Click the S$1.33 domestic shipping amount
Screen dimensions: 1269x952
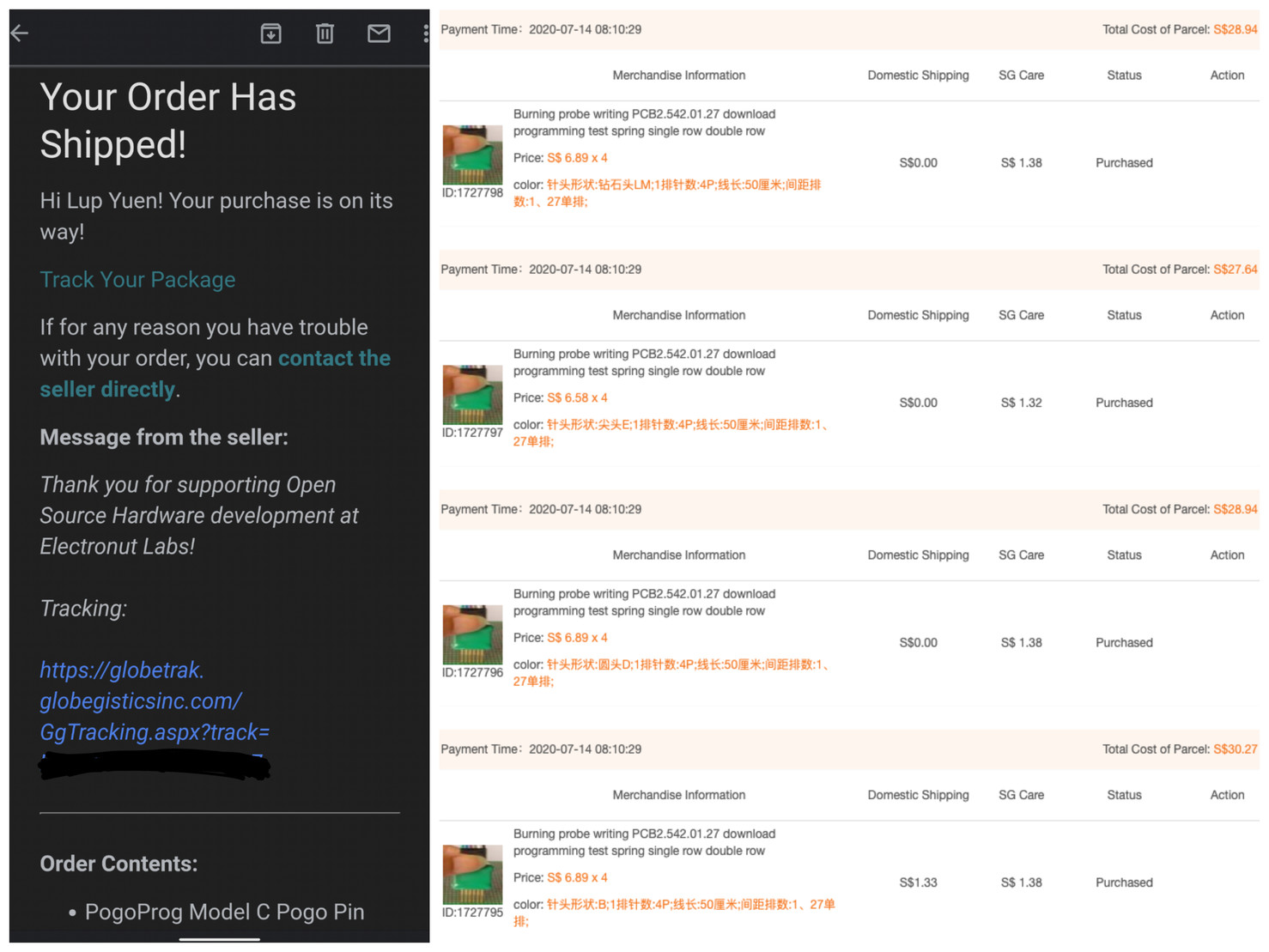pyautogui.click(x=918, y=882)
